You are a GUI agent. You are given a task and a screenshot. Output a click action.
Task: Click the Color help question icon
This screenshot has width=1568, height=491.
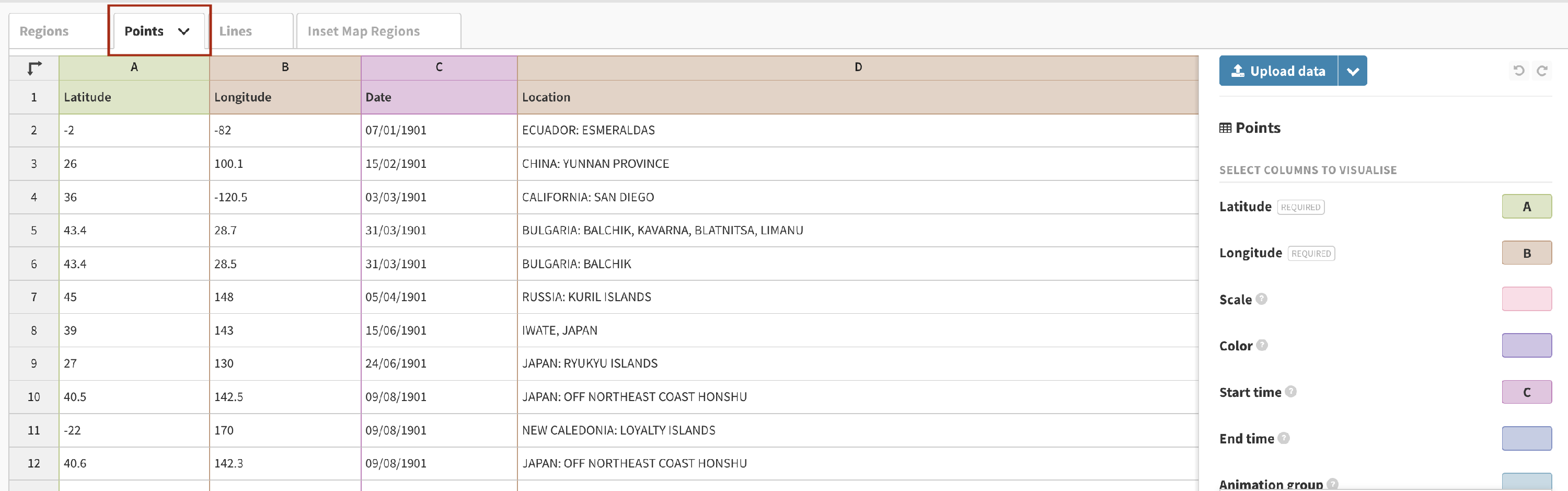pos(1262,346)
